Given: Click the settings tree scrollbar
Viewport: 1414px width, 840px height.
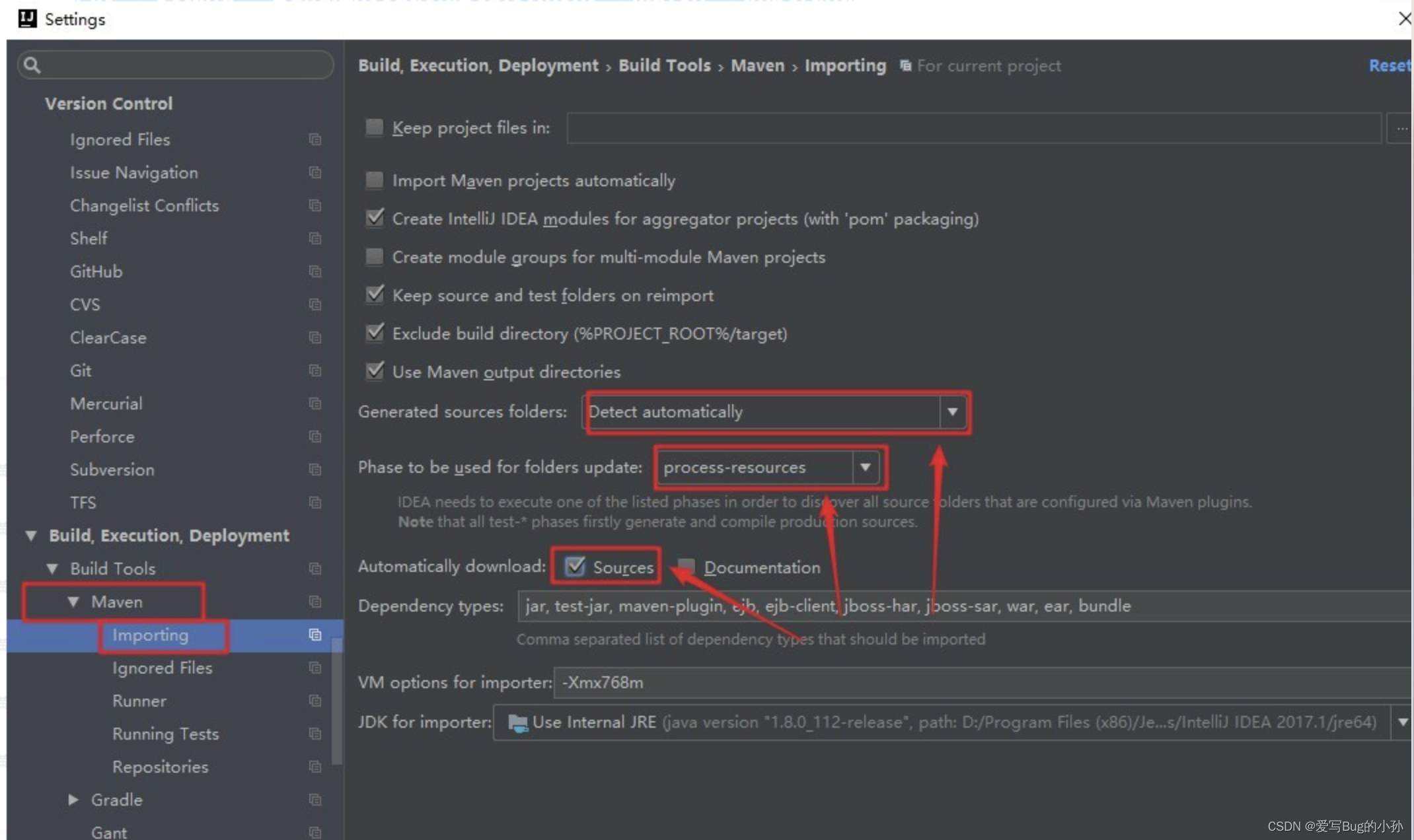Looking at the screenshot, I should pos(337,700).
